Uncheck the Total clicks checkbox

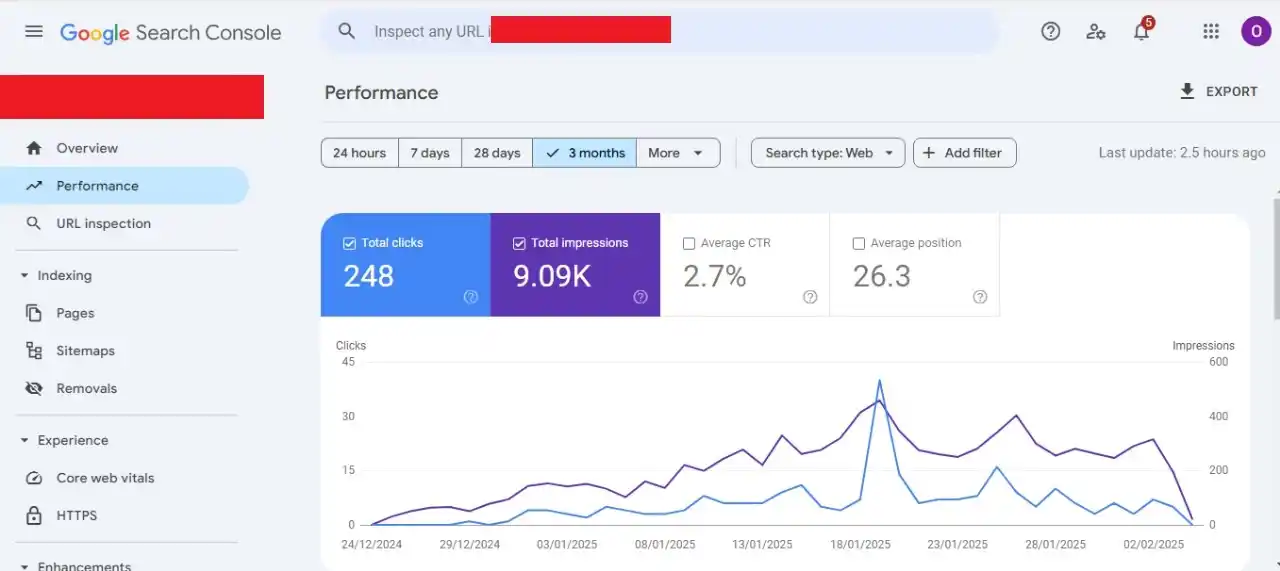click(349, 243)
